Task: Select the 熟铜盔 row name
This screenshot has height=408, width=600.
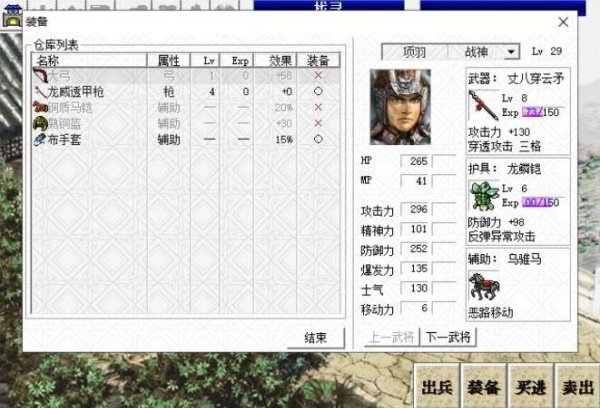Action: 64,124
